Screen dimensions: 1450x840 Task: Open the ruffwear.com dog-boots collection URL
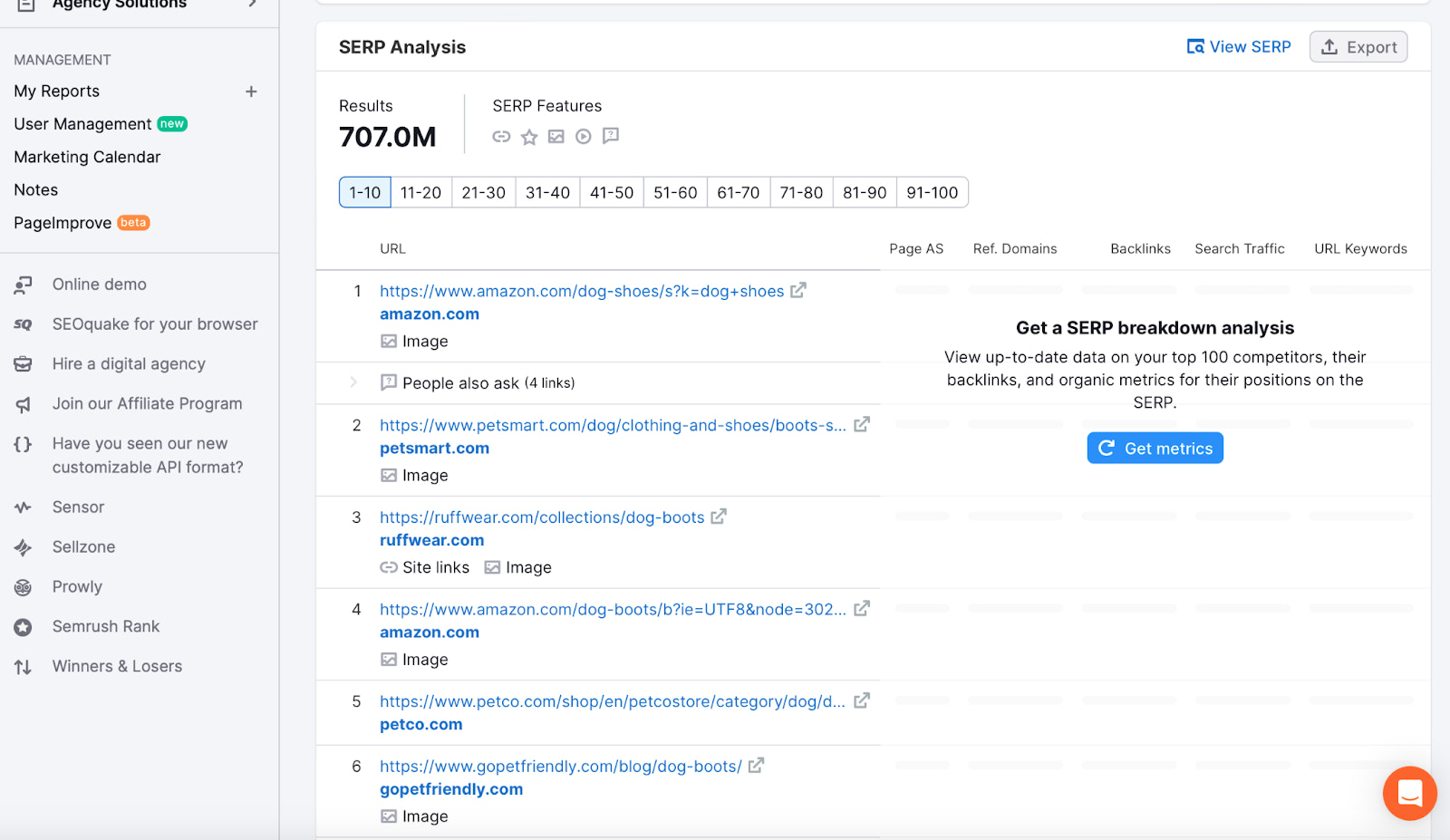tap(542, 517)
